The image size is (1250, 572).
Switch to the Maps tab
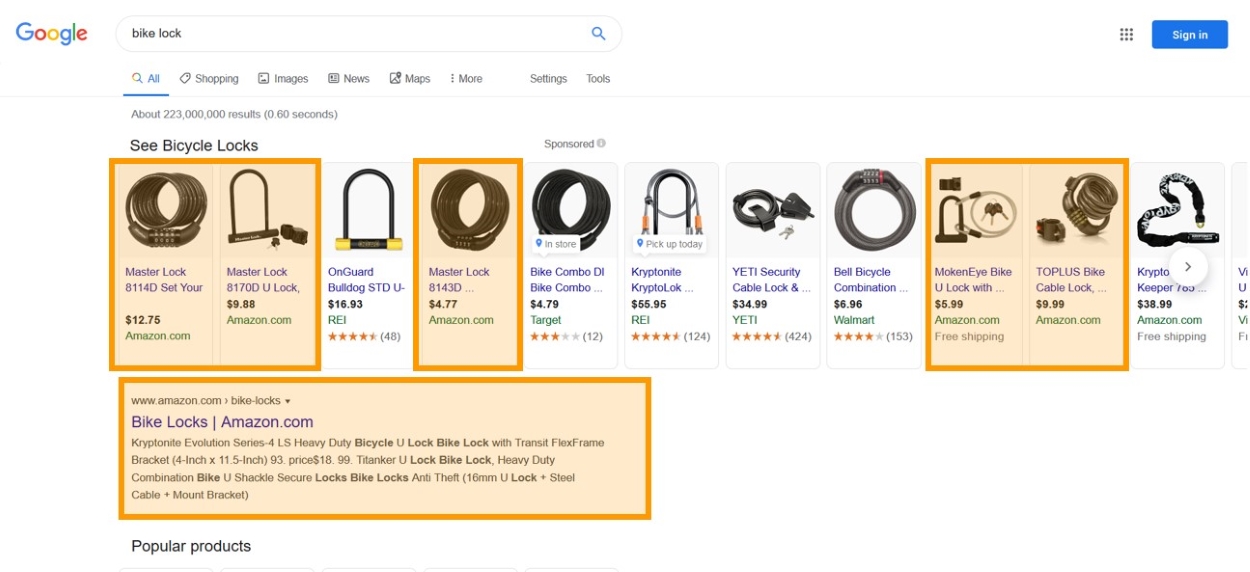coord(410,79)
